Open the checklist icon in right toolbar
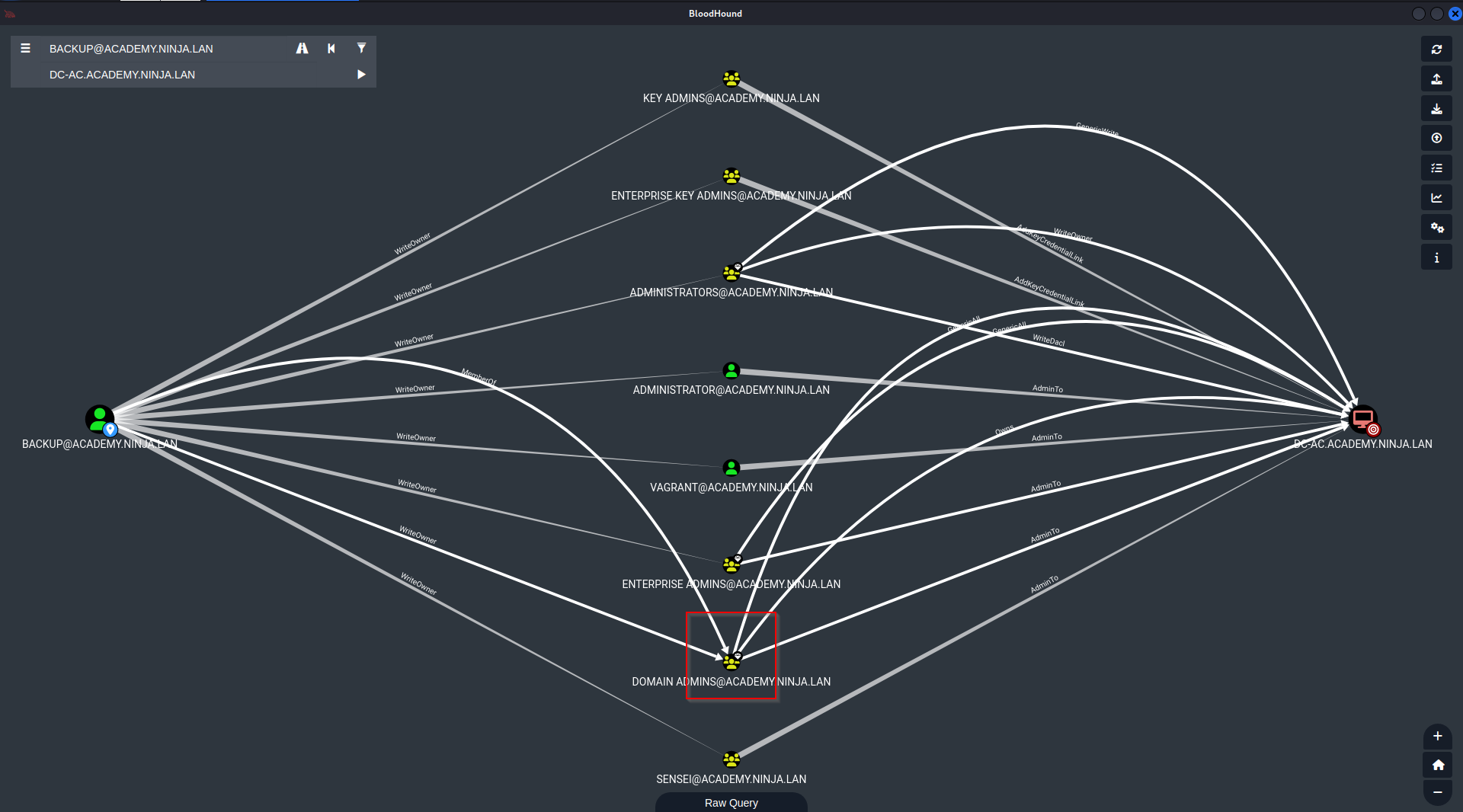Image resolution: width=1463 pixels, height=812 pixels. [1436, 168]
